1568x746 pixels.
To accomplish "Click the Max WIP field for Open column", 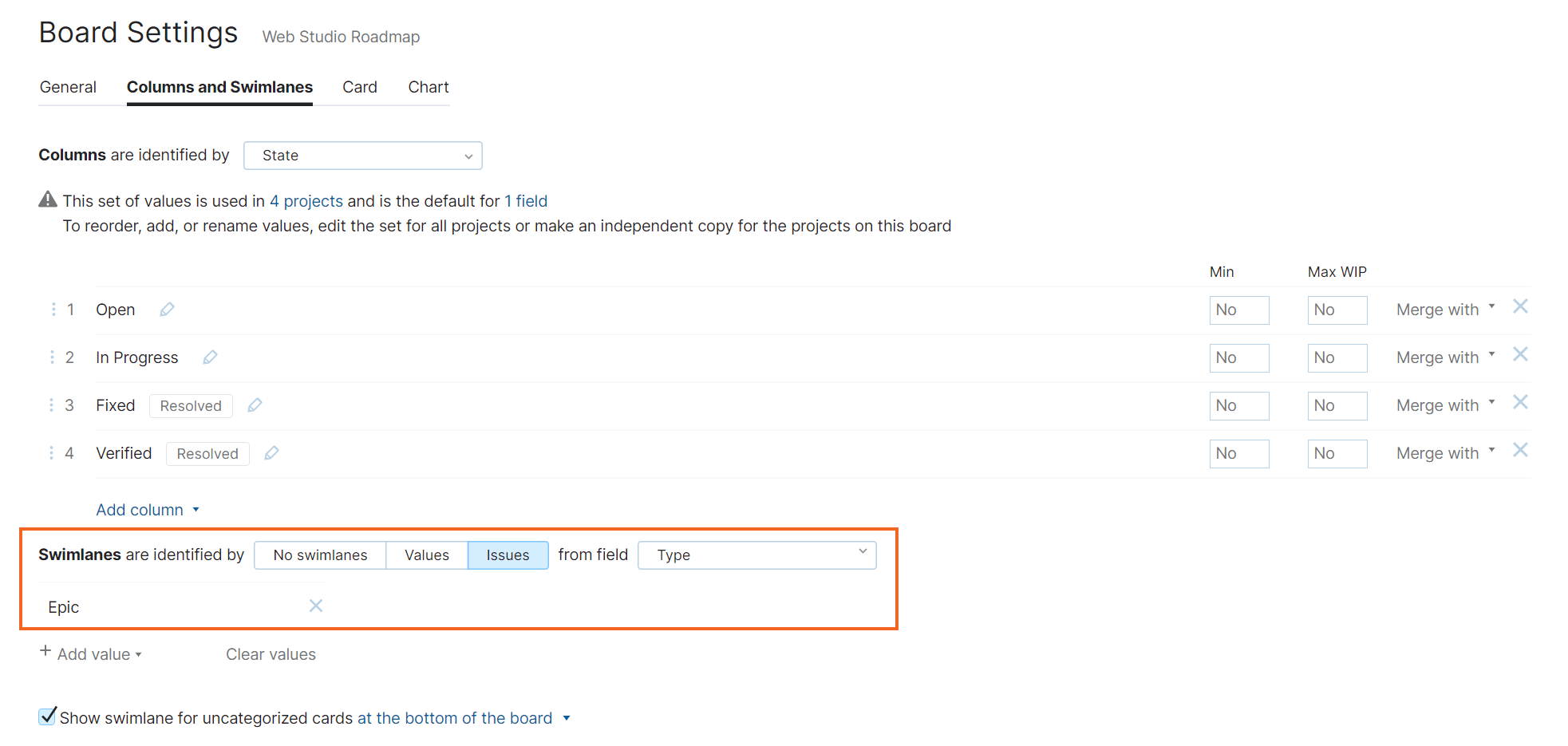I will pyautogui.click(x=1337, y=310).
